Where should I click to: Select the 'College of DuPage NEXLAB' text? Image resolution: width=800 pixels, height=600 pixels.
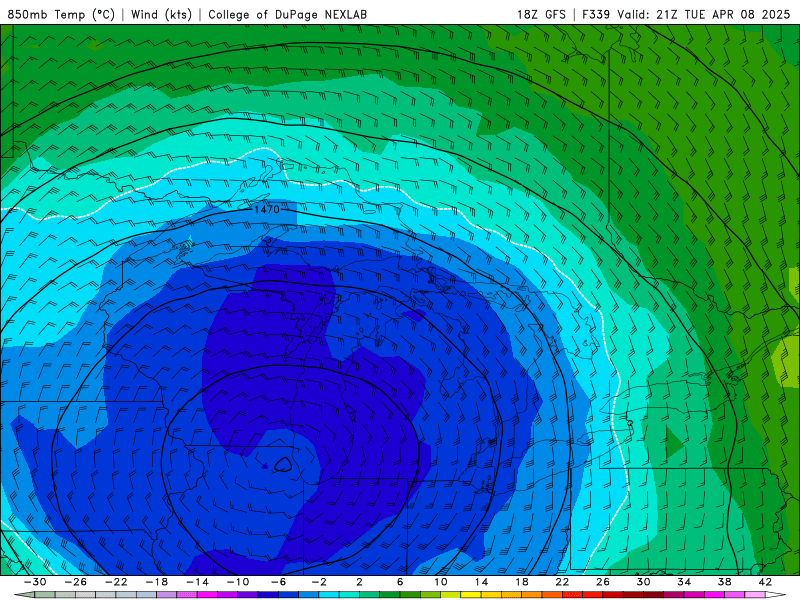(287, 14)
